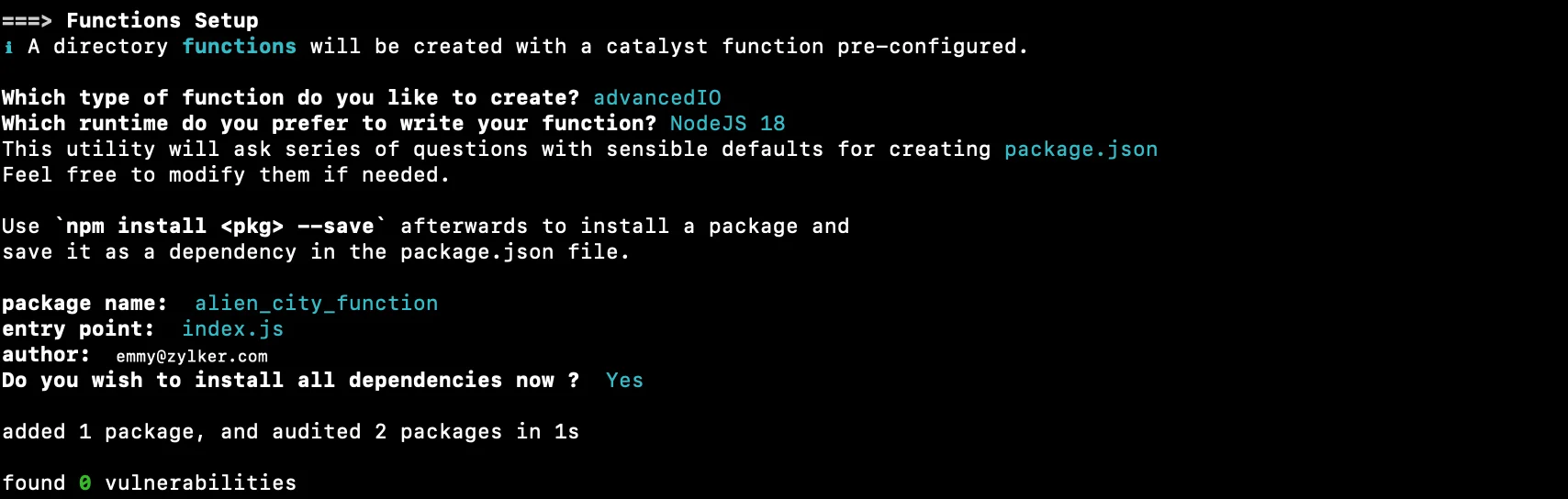Screen dimensions: 1568x499
Task: Click the alien_city_function package name value
Action: 316,303
